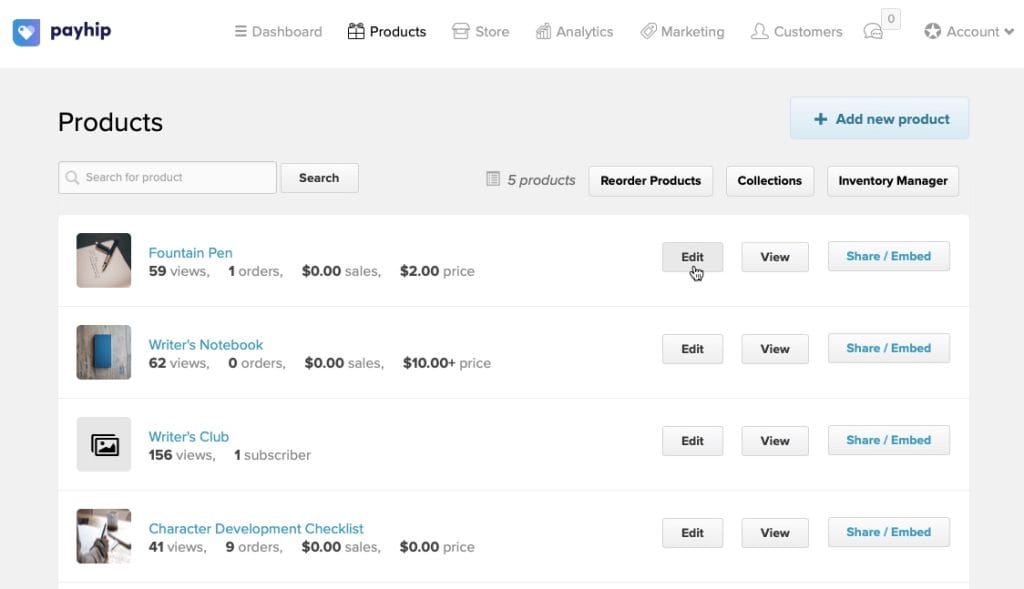Select the Character Development Checklist thumbnail

click(x=104, y=536)
